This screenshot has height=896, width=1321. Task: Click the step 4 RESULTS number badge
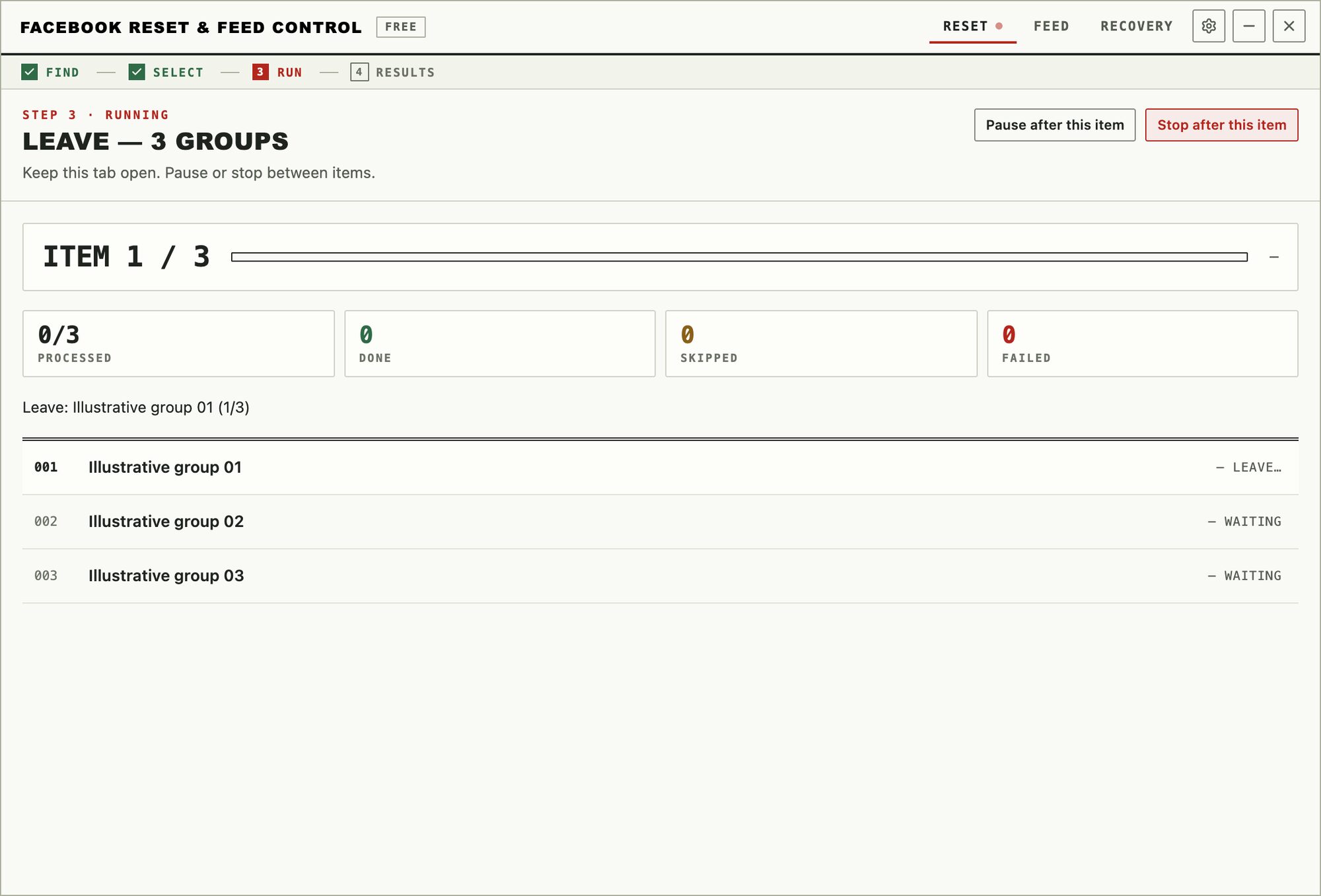coord(359,72)
